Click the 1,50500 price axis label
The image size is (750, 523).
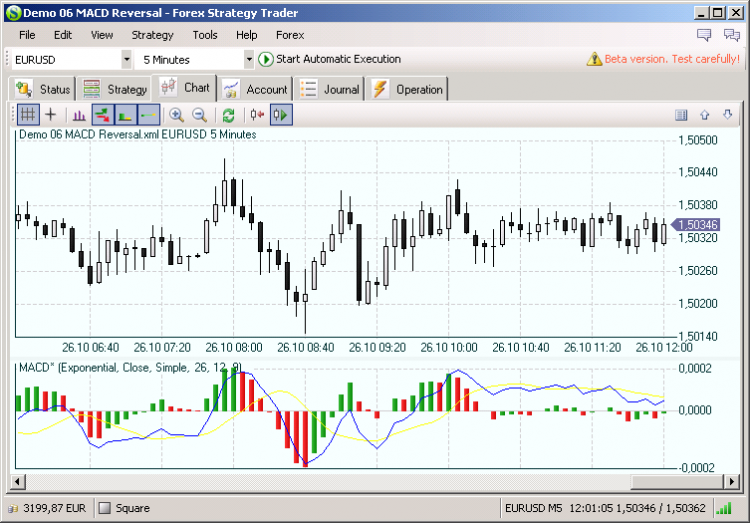click(698, 140)
